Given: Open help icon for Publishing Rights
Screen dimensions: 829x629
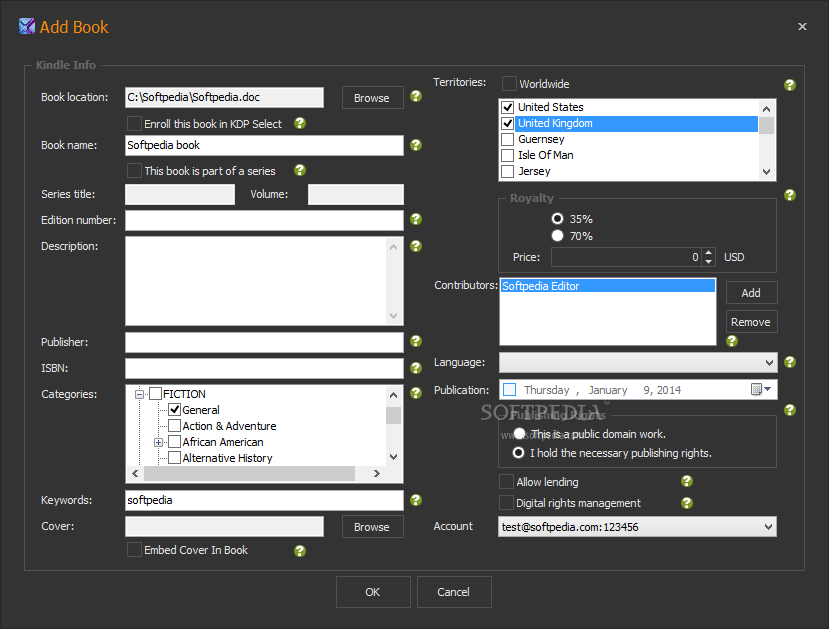Looking at the screenshot, I should click(x=790, y=410).
